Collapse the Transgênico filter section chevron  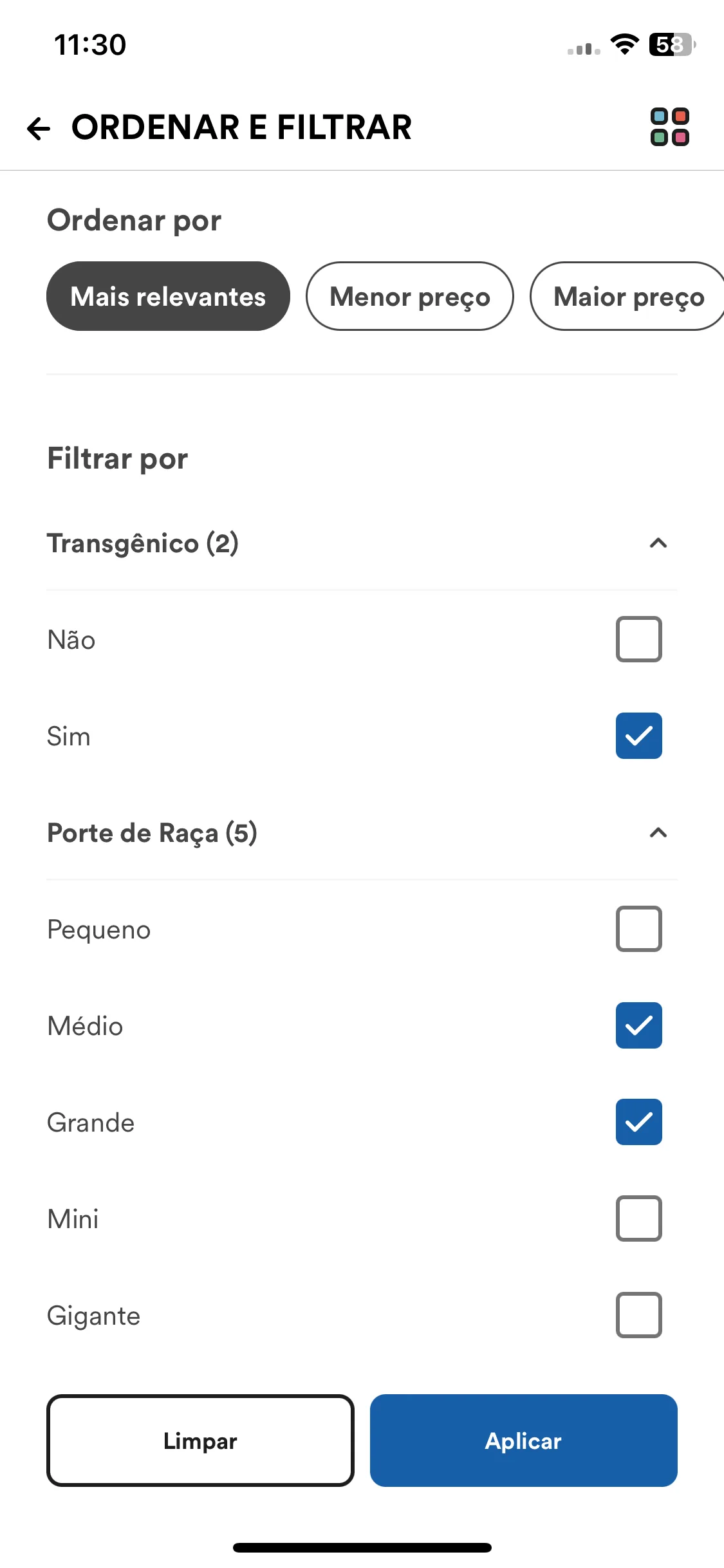(658, 543)
